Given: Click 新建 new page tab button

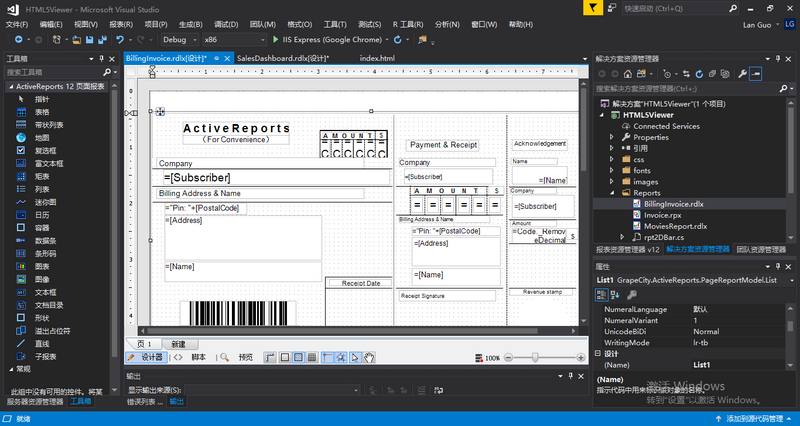Looking at the screenshot, I should click(179, 344).
